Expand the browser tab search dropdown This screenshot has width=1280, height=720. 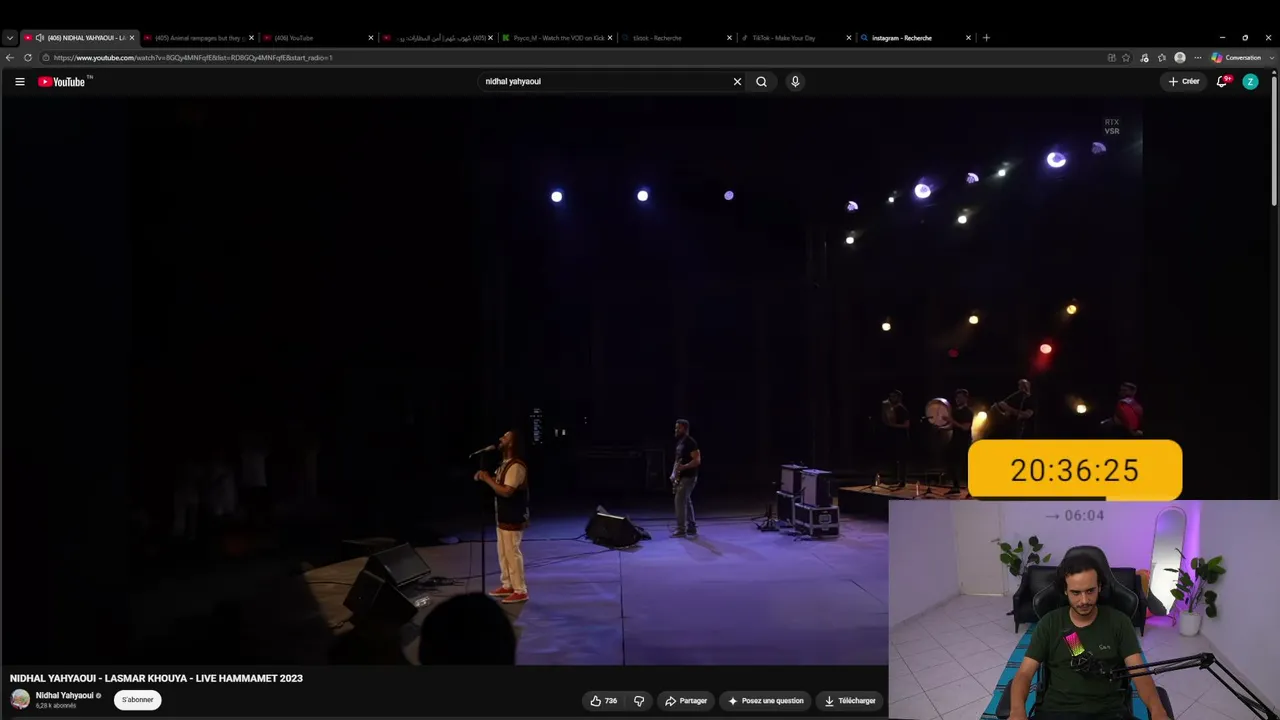(10, 38)
